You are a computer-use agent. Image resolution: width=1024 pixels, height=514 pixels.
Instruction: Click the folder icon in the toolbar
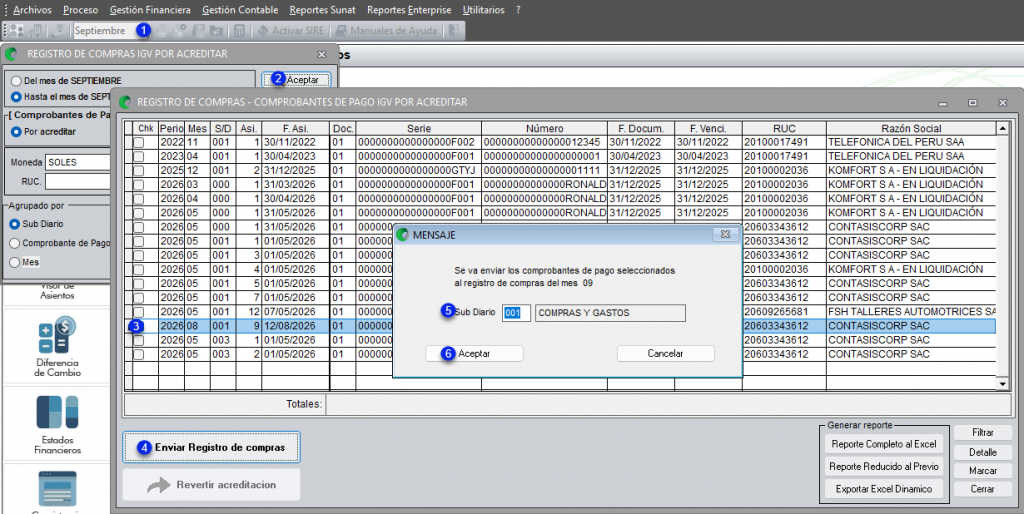point(216,31)
